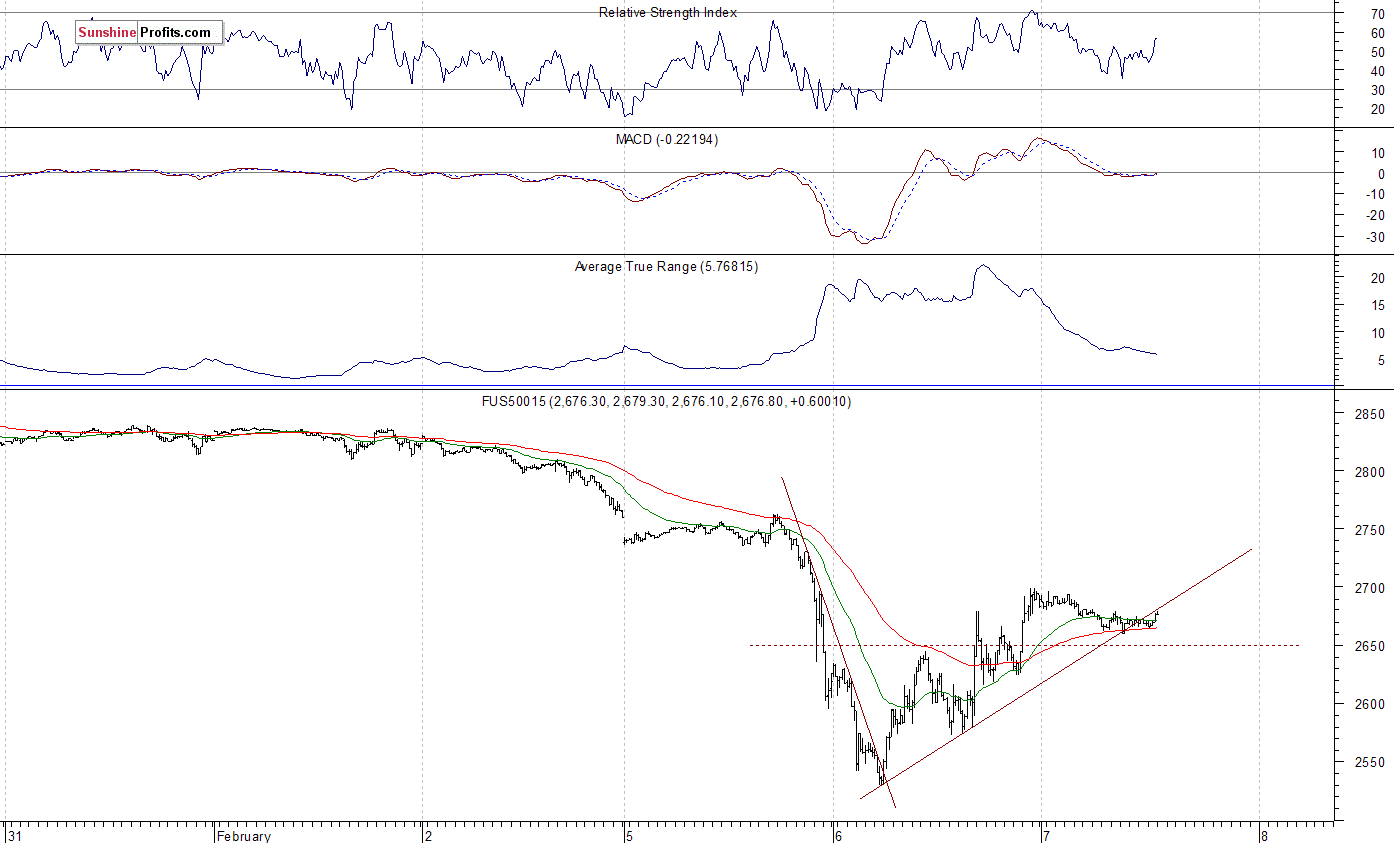Screen dimensions: 1394x843
Task: Click the 7 date axis label
Action: [x=1045, y=835]
